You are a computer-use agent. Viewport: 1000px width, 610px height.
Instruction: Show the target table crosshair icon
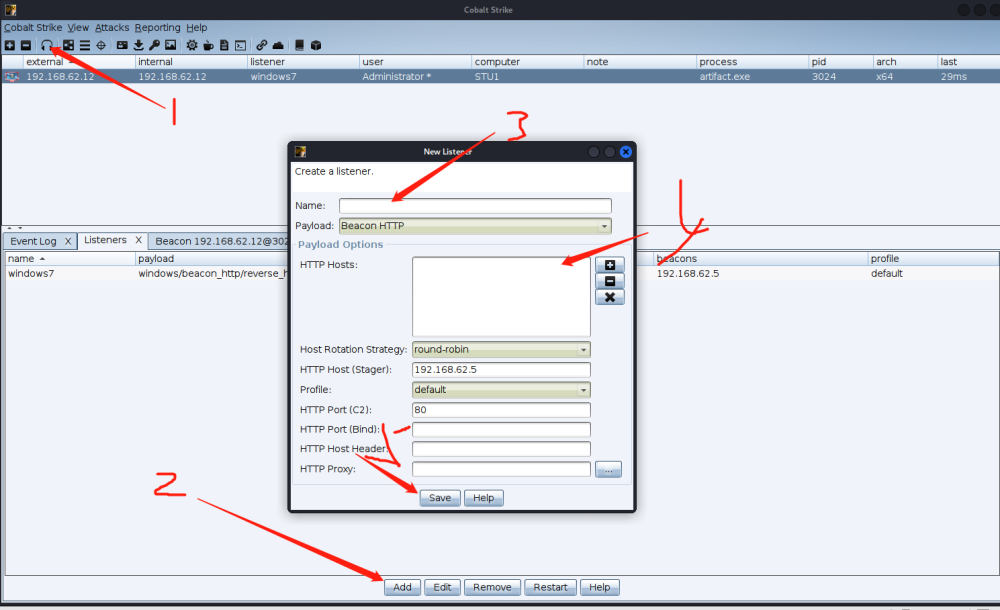[101, 45]
